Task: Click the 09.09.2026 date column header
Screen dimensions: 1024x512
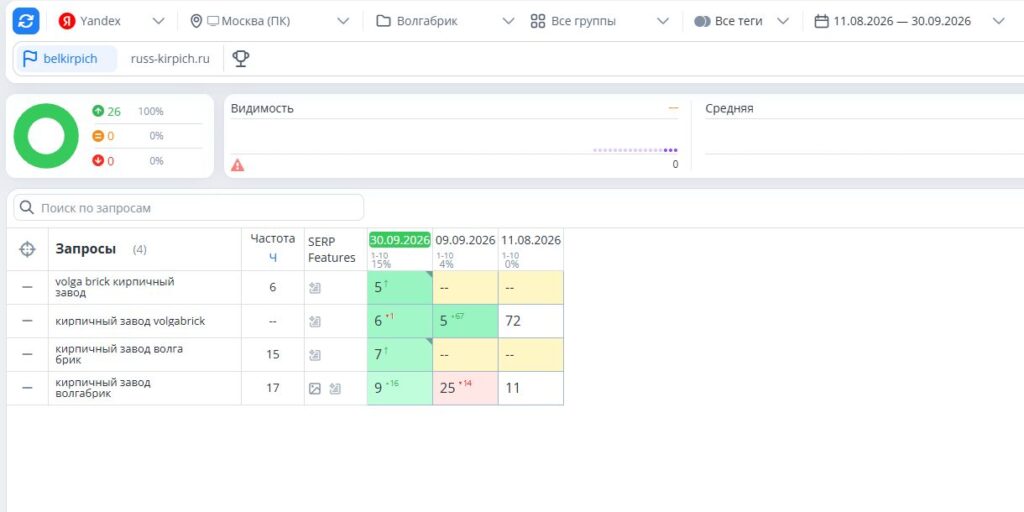Action: pyautogui.click(x=465, y=240)
